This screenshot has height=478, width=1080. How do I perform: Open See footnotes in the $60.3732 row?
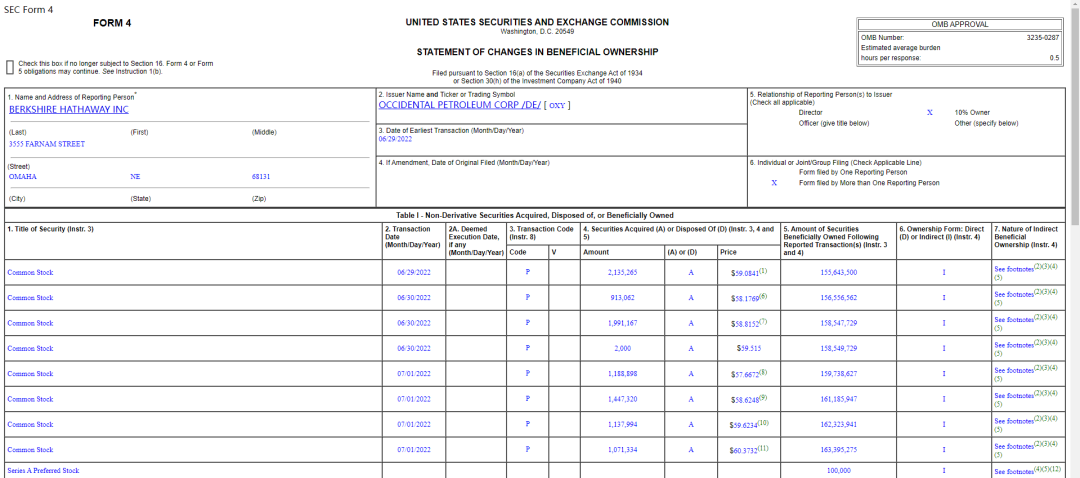(1014, 447)
